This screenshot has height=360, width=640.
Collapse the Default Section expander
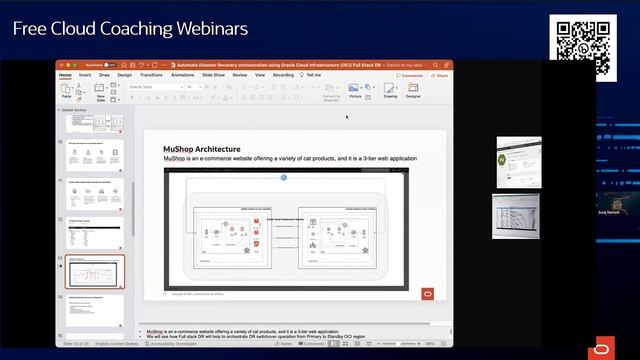click(59, 110)
